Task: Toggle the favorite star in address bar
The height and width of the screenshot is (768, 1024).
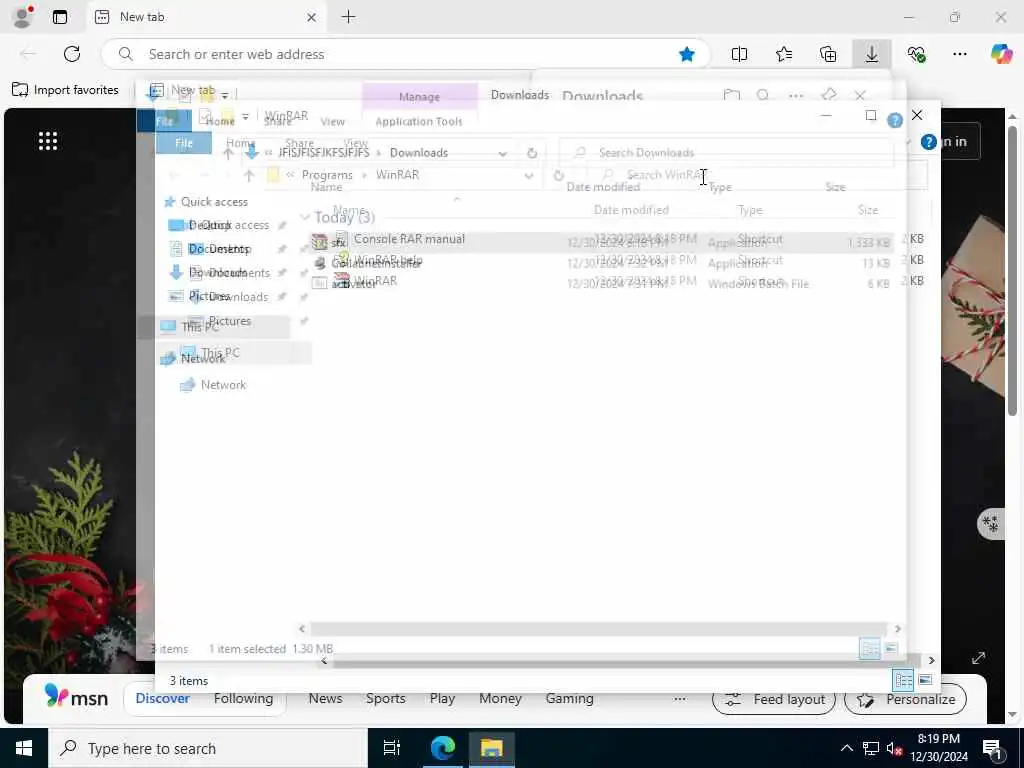Action: 686,54
